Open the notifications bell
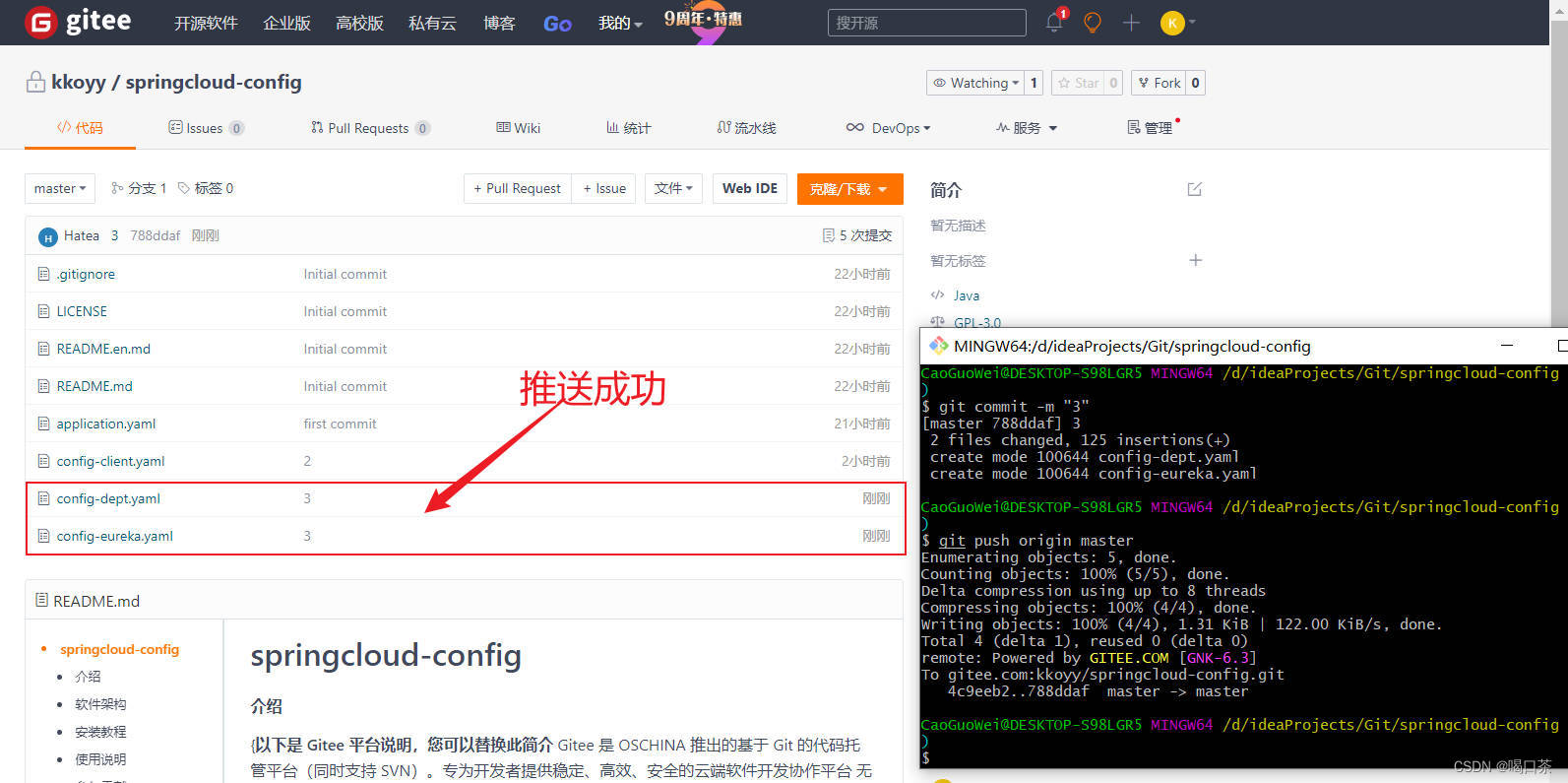This screenshot has width=1568, height=783. pyautogui.click(x=1054, y=22)
